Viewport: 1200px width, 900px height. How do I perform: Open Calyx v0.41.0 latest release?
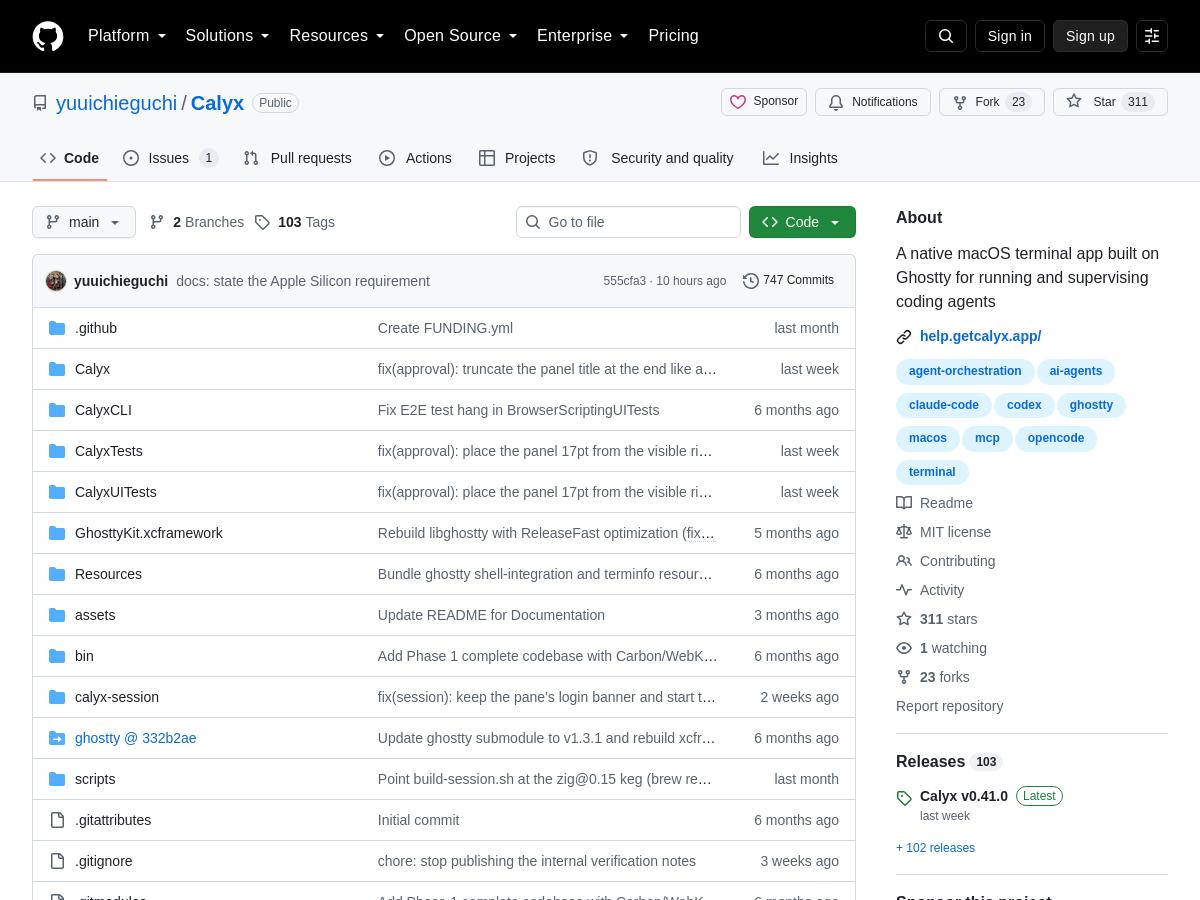(964, 796)
